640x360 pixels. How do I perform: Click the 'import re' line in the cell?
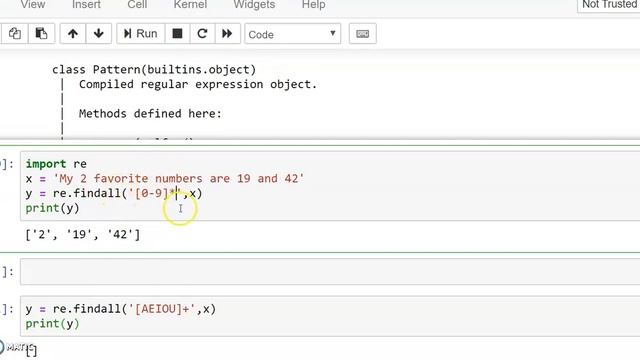tap(56, 164)
